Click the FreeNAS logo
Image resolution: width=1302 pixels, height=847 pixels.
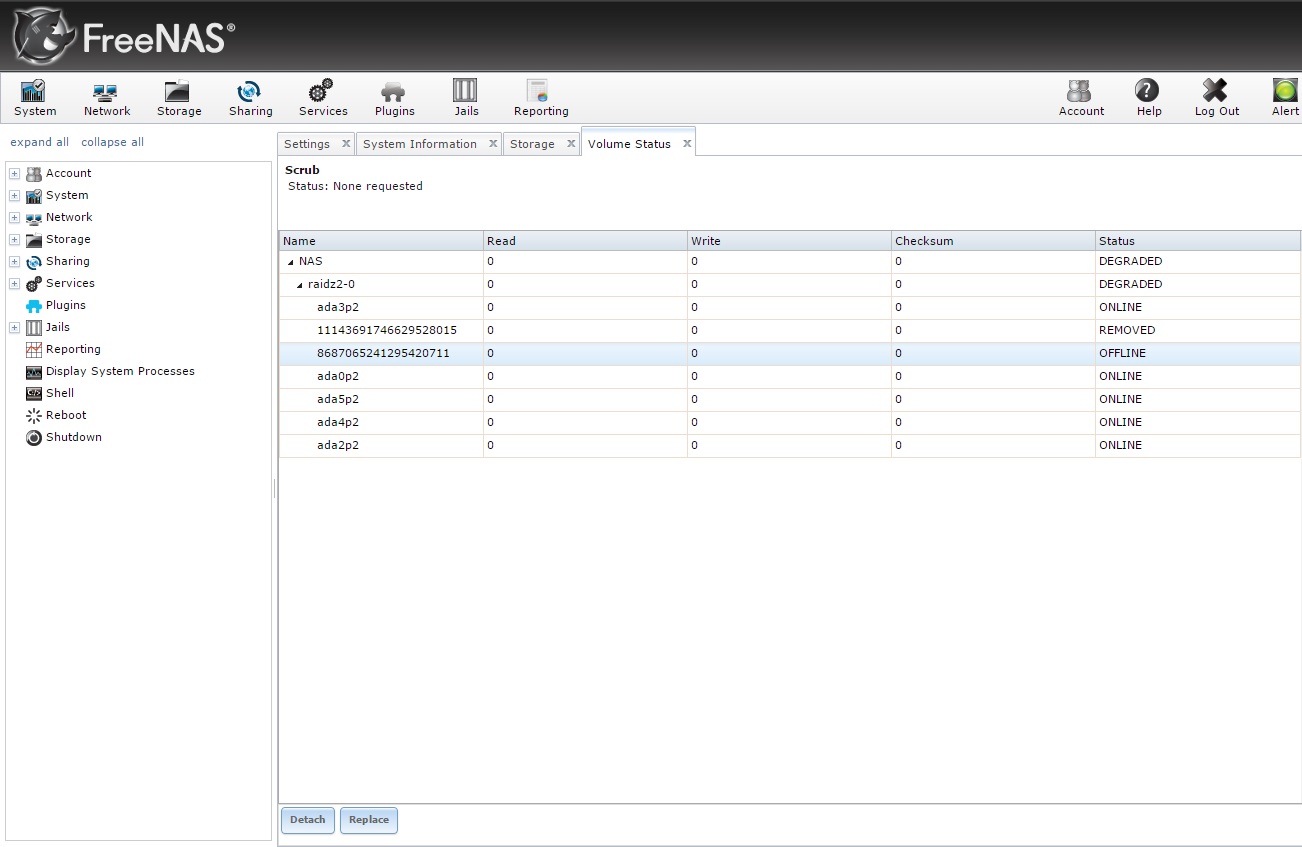[x=124, y=37]
